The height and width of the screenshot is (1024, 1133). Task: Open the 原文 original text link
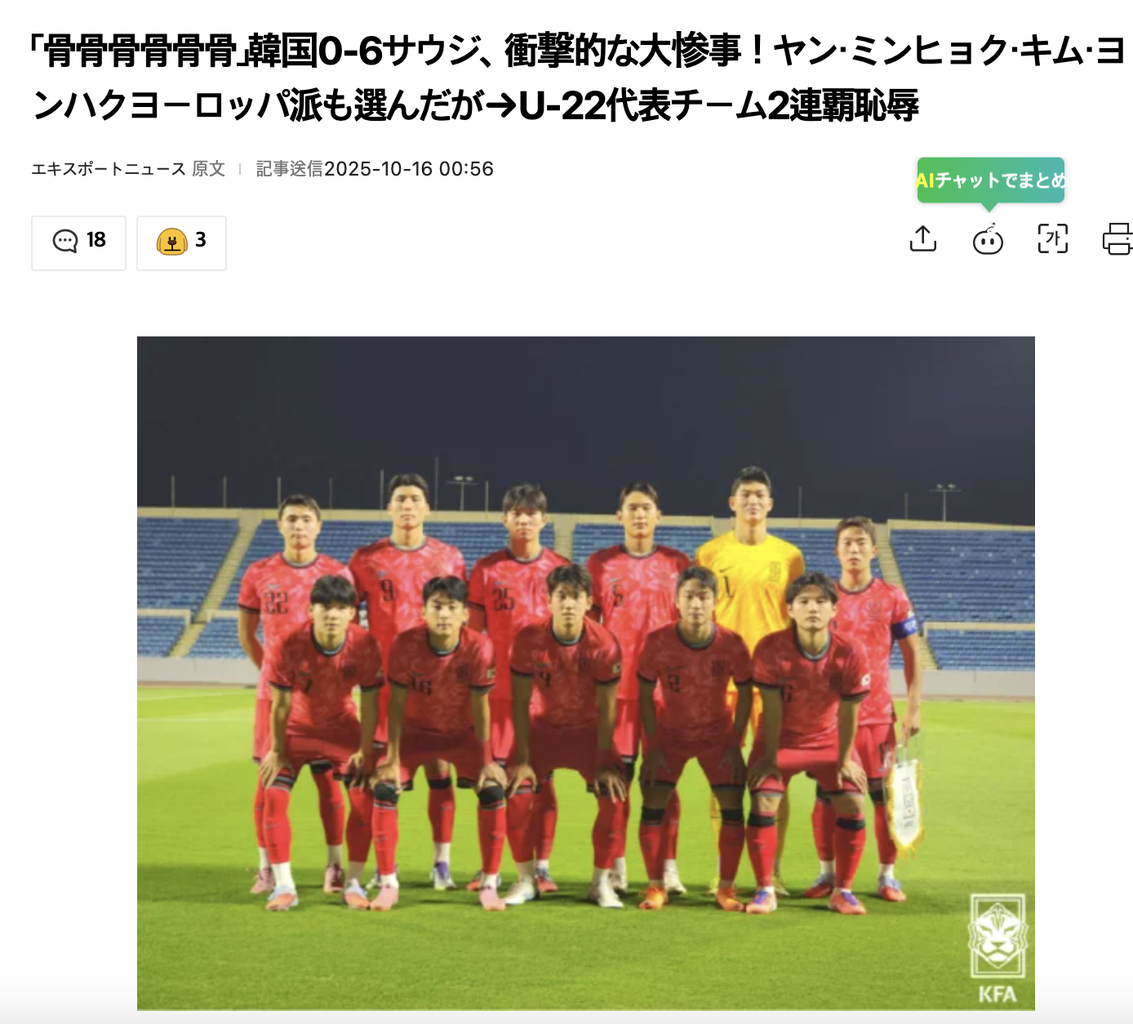pyautogui.click(x=209, y=169)
